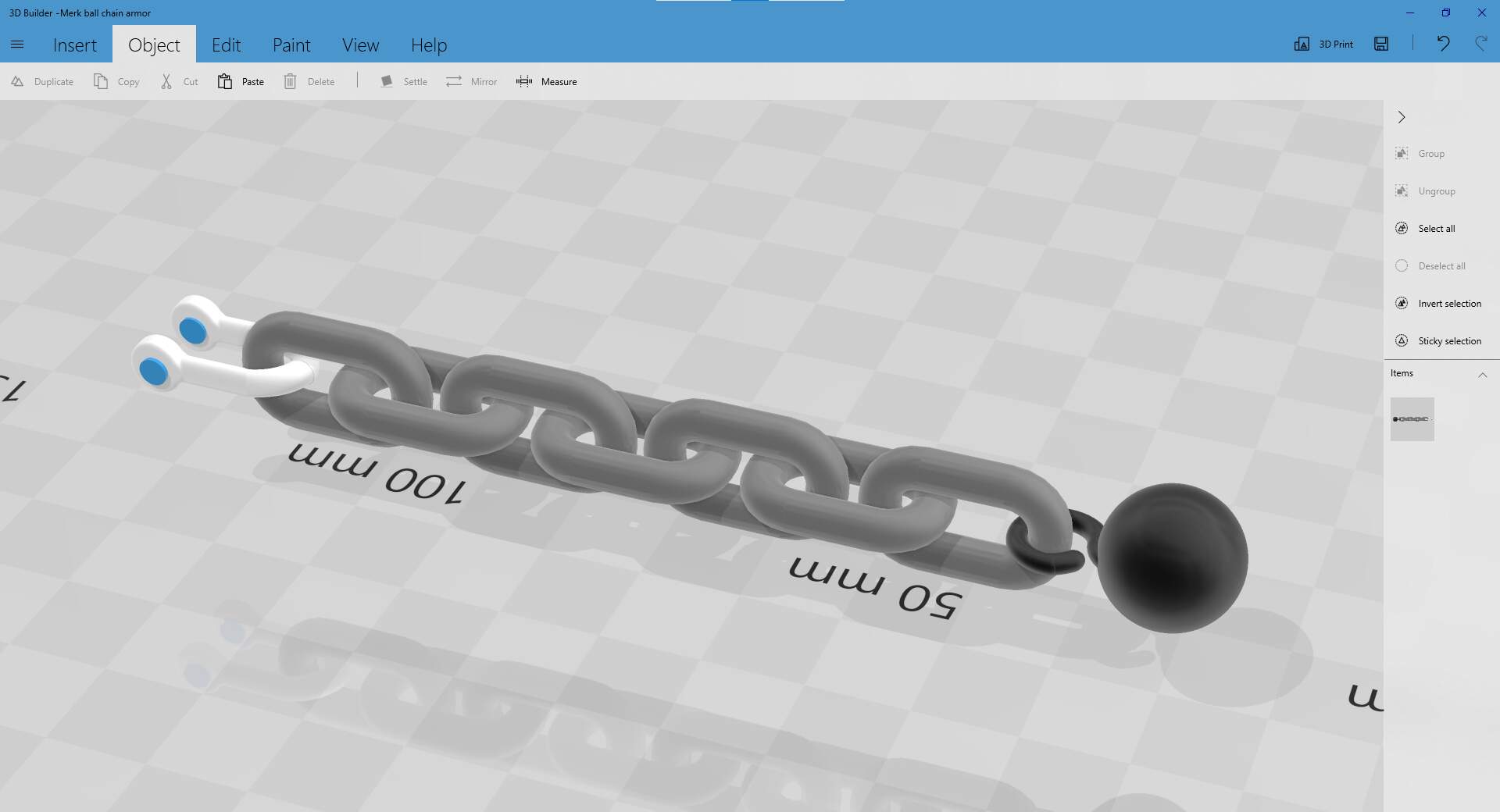
Task: Click the Delete button
Action: coord(310,81)
